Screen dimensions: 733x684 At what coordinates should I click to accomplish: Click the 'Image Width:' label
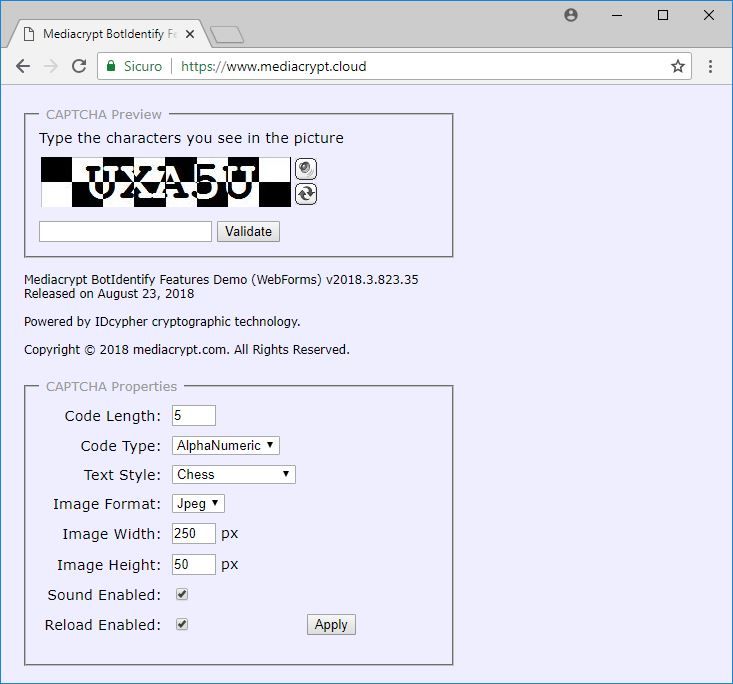click(x=112, y=534)
